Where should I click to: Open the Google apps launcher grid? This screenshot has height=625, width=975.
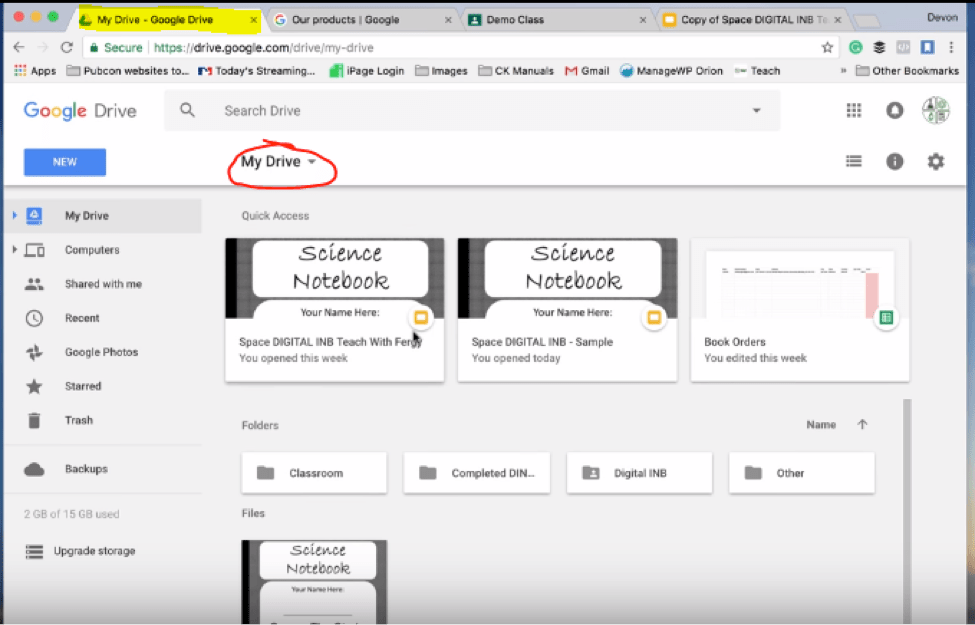pyautogui.click(x=853, y=110)
